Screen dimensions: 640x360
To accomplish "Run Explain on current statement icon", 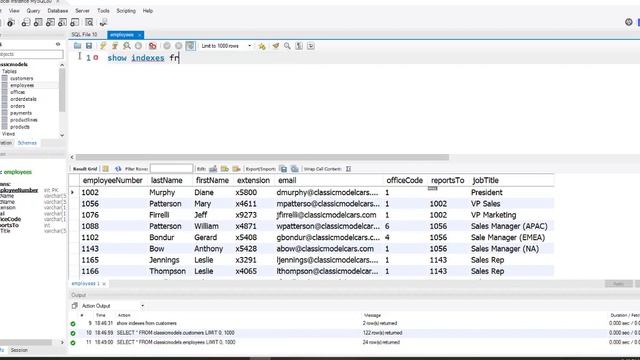I will [127, 46].
